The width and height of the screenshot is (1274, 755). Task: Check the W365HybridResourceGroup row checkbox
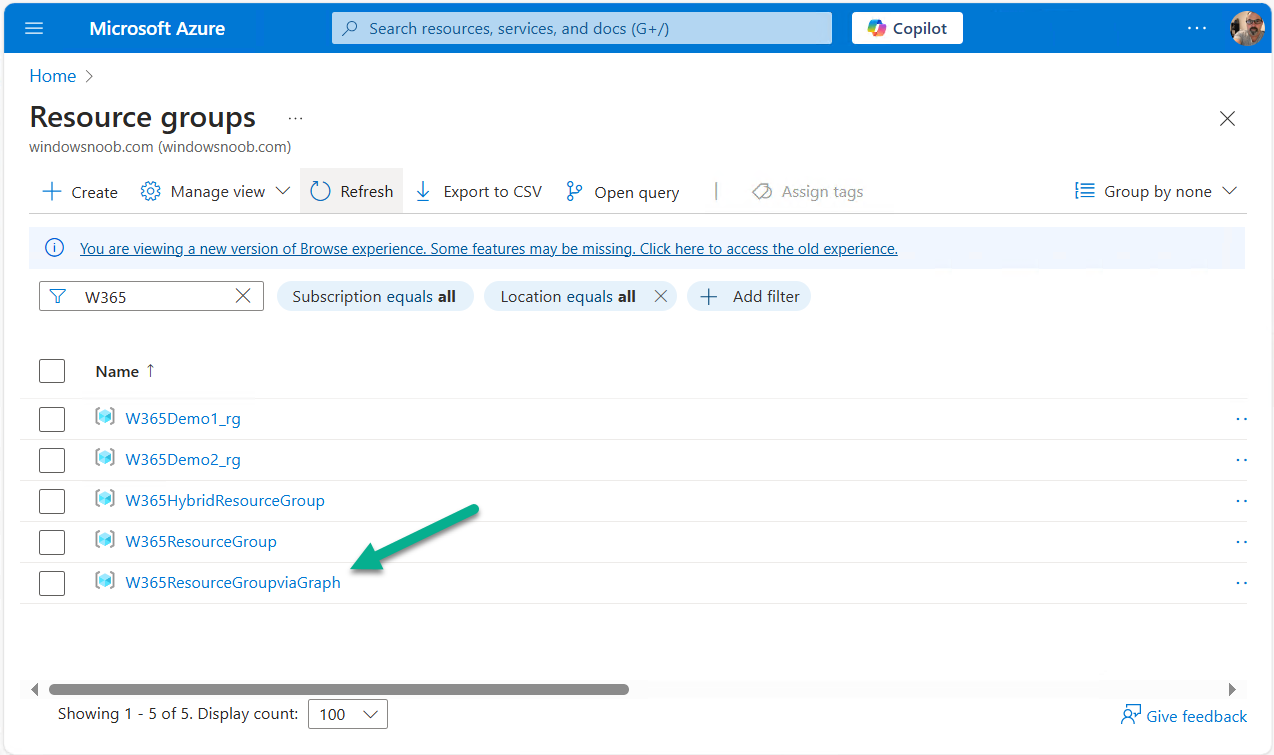pos(52,501)
